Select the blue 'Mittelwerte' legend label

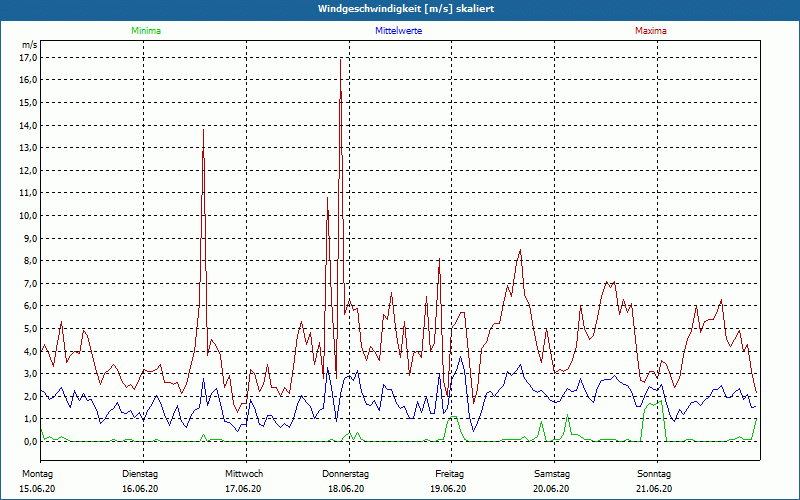coord(398,31)
